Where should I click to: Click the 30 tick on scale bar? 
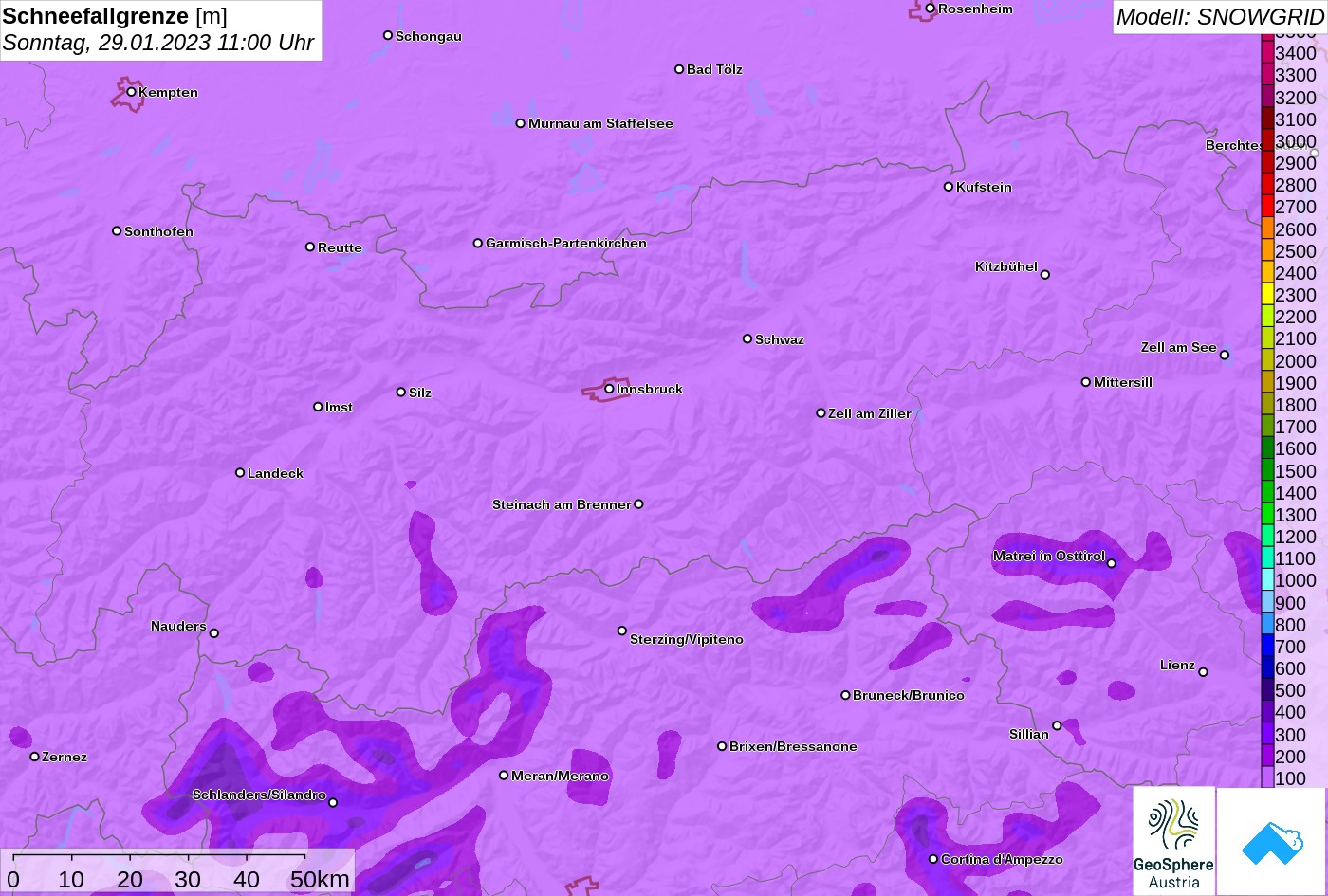click(x=188, y=880)
